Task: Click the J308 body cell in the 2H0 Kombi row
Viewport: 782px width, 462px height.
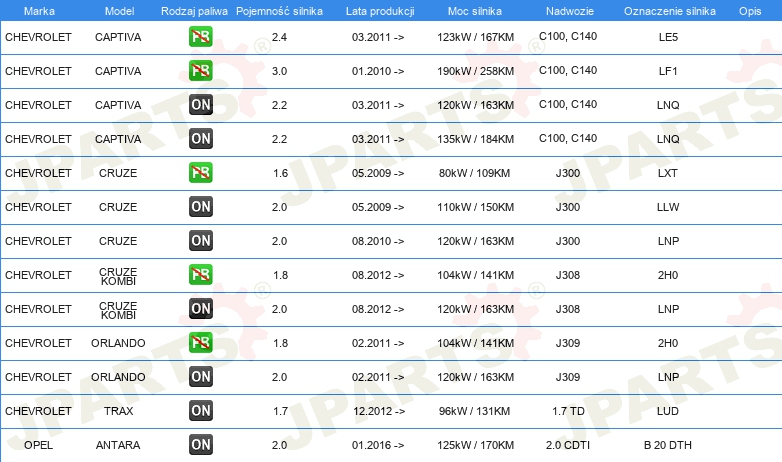Action: pos(568,275)
